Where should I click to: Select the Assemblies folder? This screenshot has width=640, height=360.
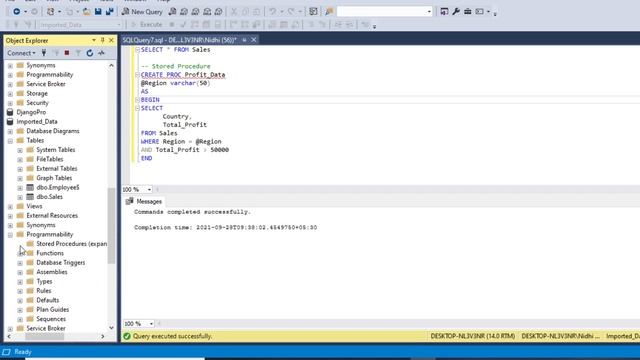click(52, 272)
